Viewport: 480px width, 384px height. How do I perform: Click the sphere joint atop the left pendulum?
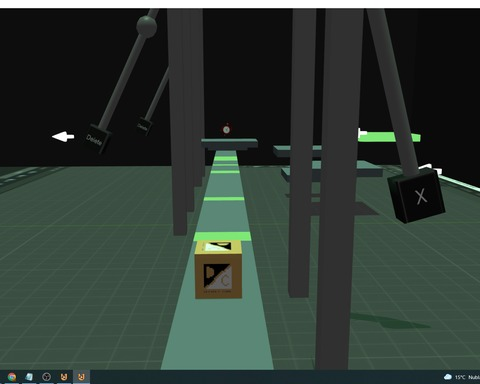[147, 26]
